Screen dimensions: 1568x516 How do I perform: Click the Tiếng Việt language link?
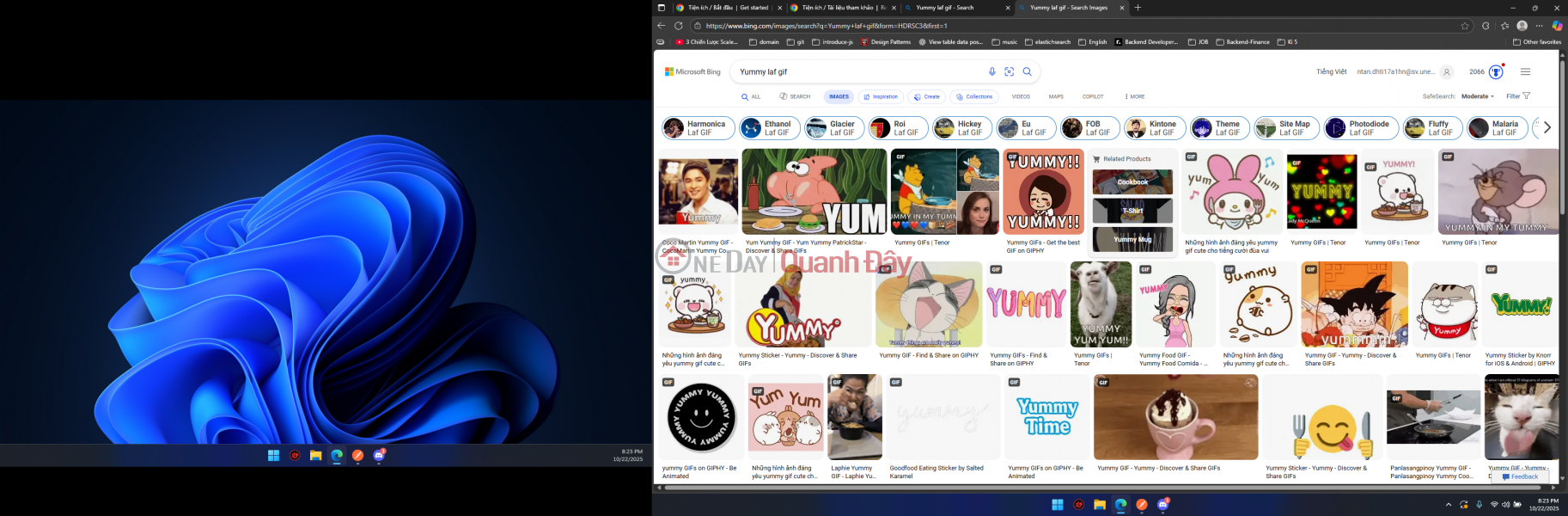click(x=1331, y=72)
